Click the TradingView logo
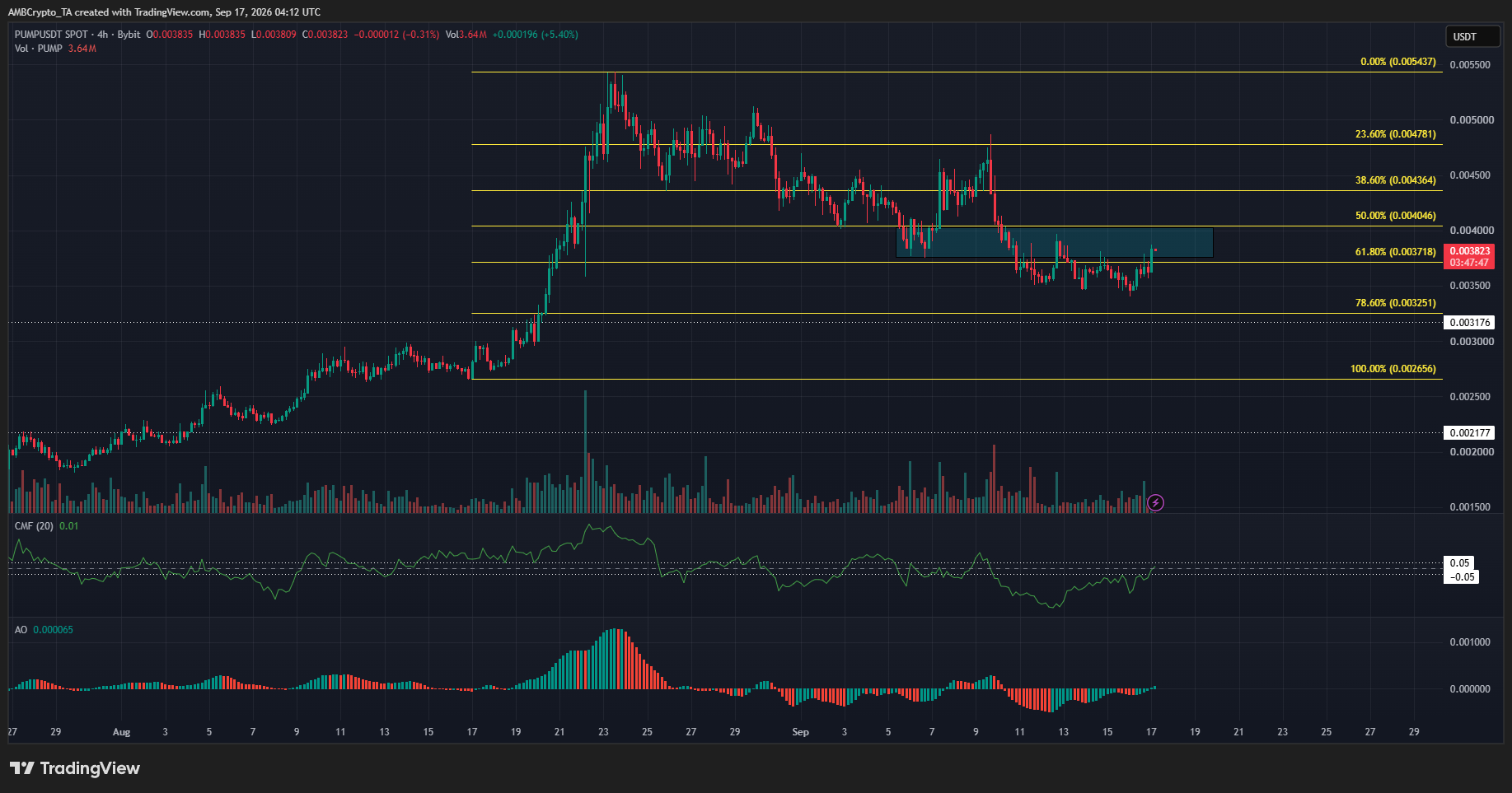 (75, 768)
